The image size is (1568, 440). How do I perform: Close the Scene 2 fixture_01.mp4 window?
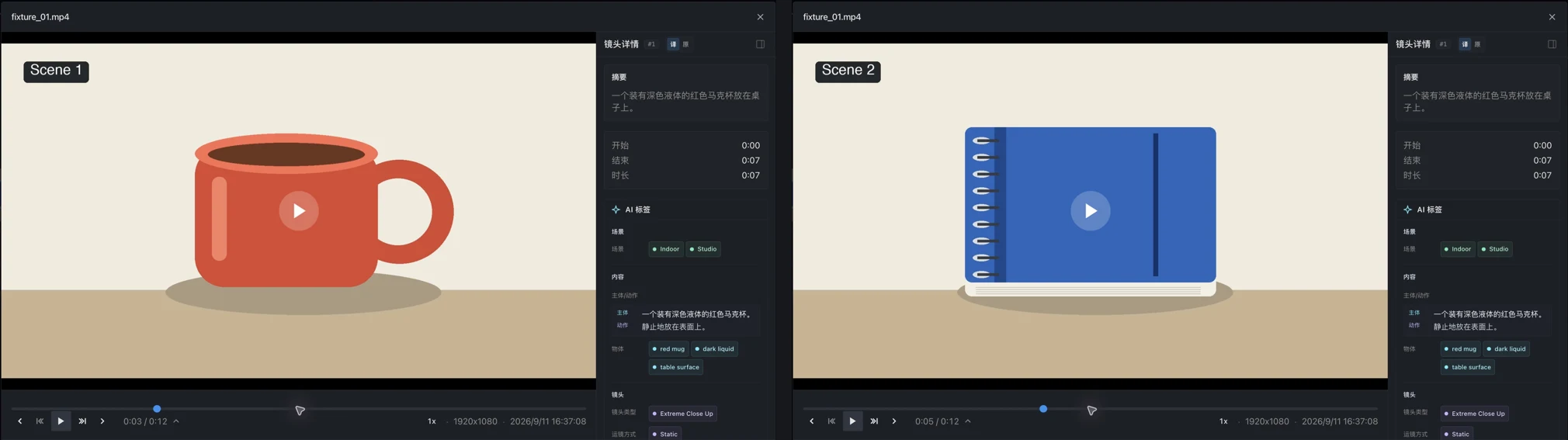pos(1552,17)
